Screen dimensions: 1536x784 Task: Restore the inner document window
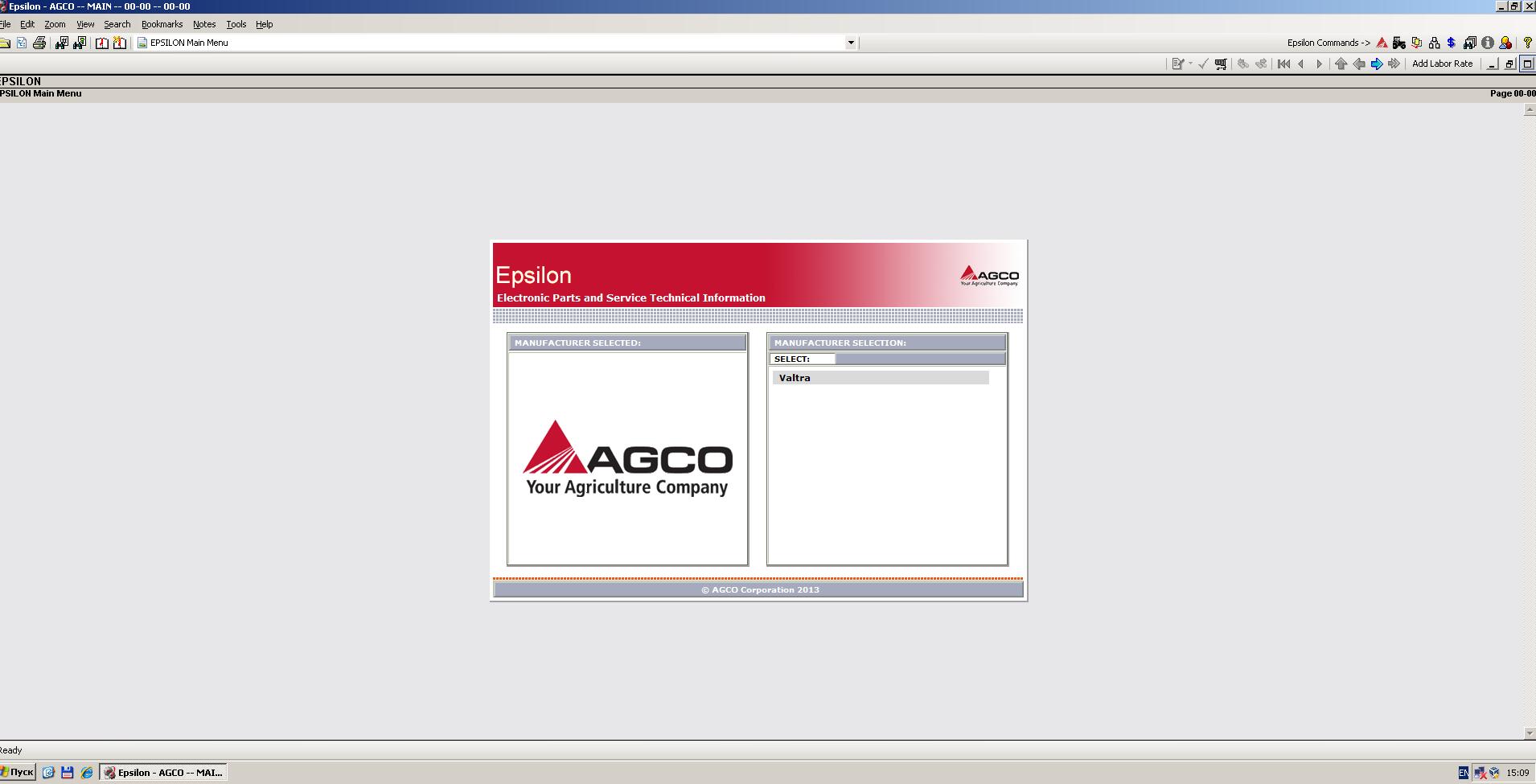[1509, 64]
